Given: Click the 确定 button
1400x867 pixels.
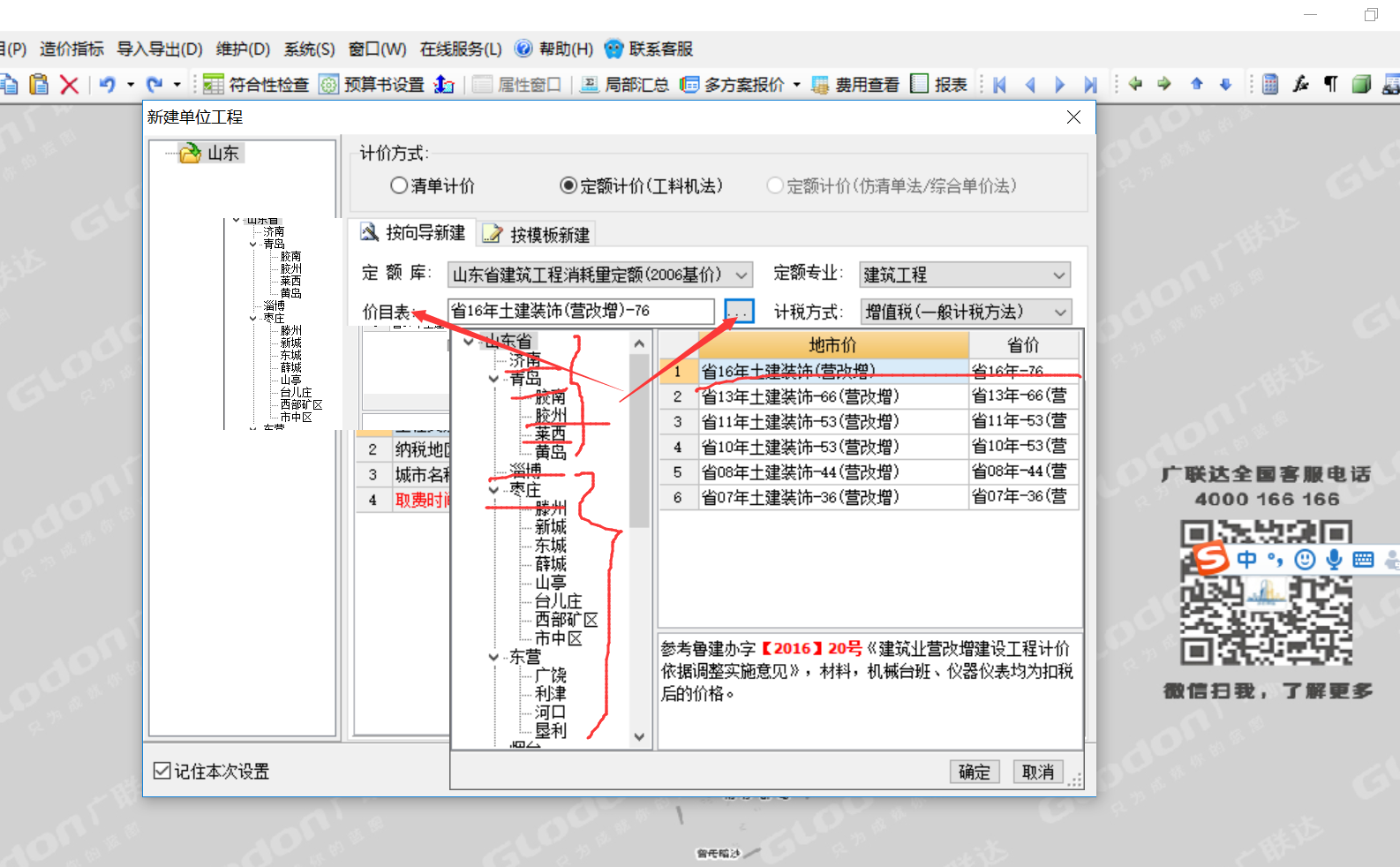Looking at the screenshot, I should (975, 772).
